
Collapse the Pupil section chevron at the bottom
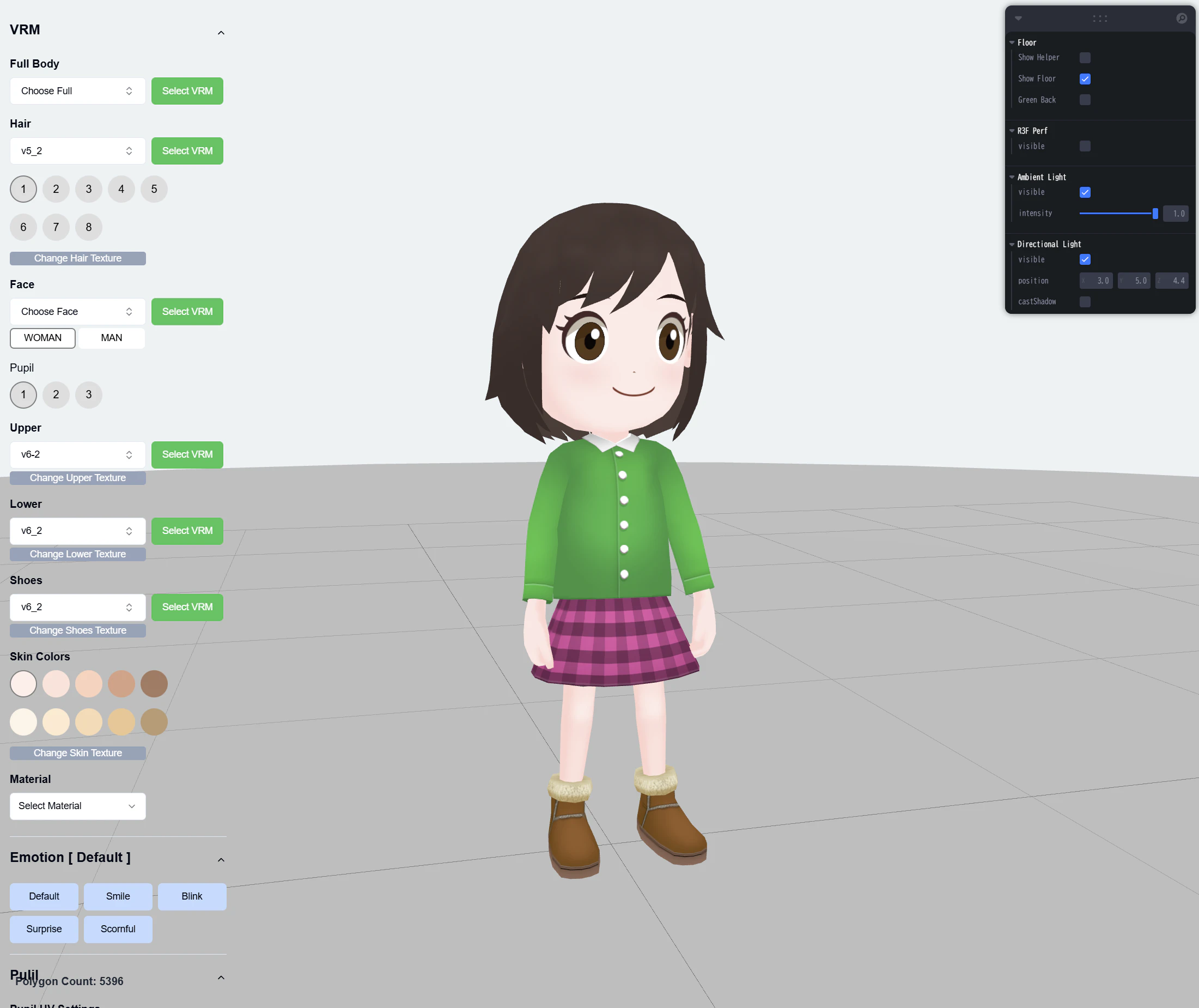coord(221,977)
